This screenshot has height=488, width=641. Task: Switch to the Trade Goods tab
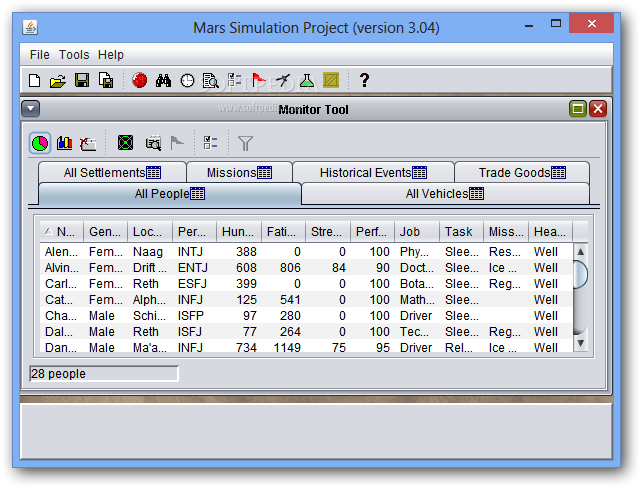tap(522, 172)
